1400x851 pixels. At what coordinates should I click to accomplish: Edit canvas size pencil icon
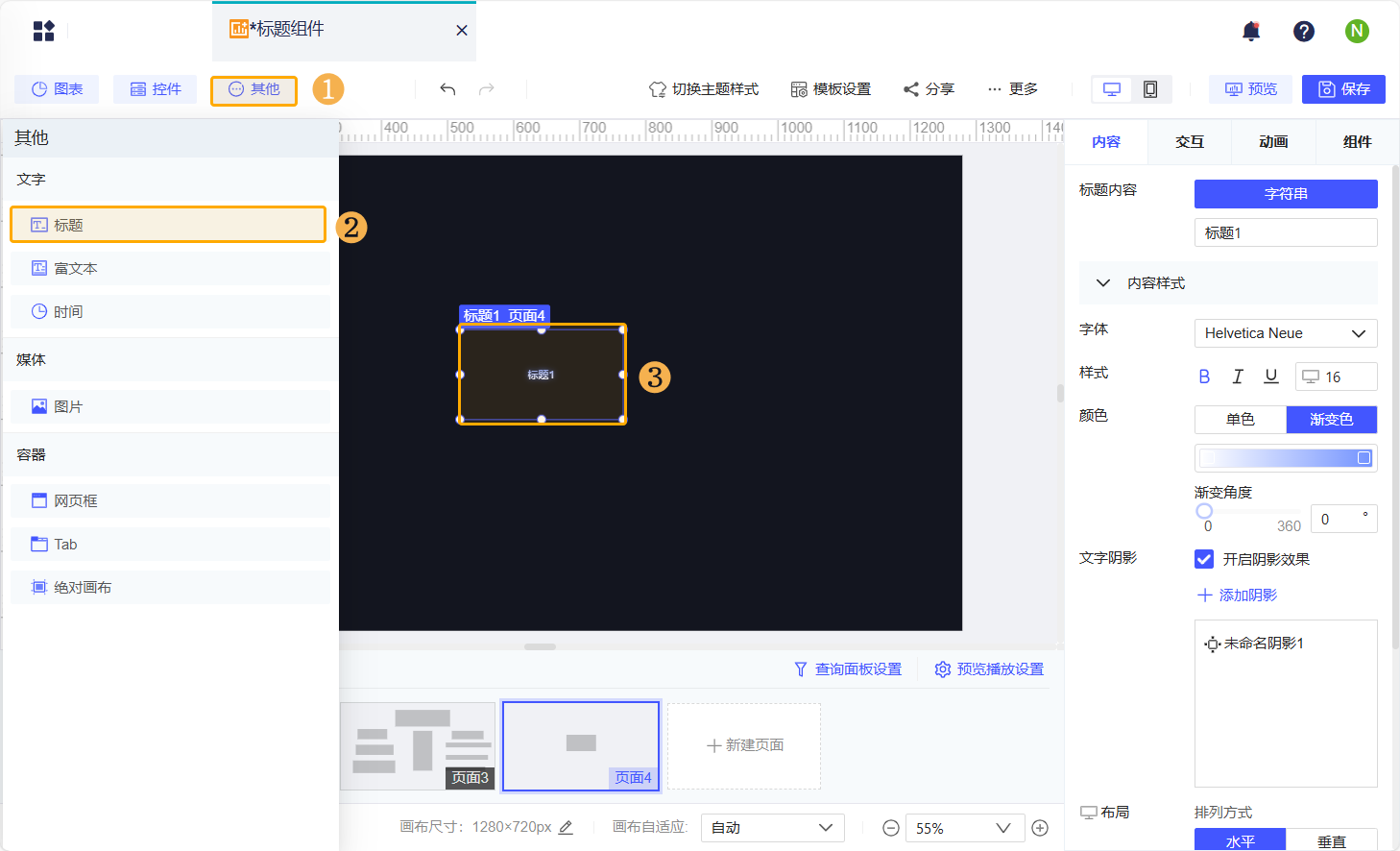click(x=566, y=827)
